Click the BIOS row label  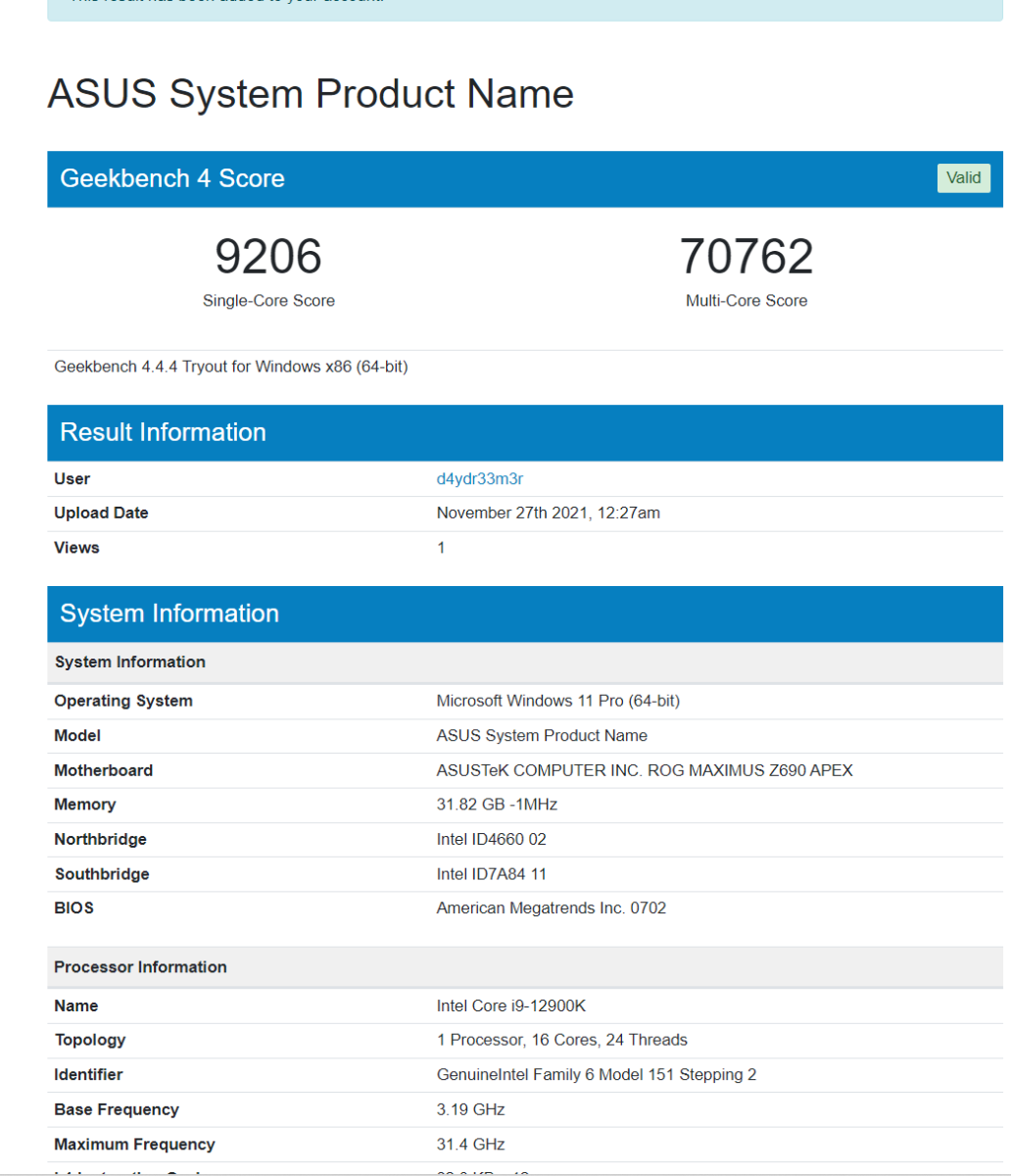coord(74,908)
